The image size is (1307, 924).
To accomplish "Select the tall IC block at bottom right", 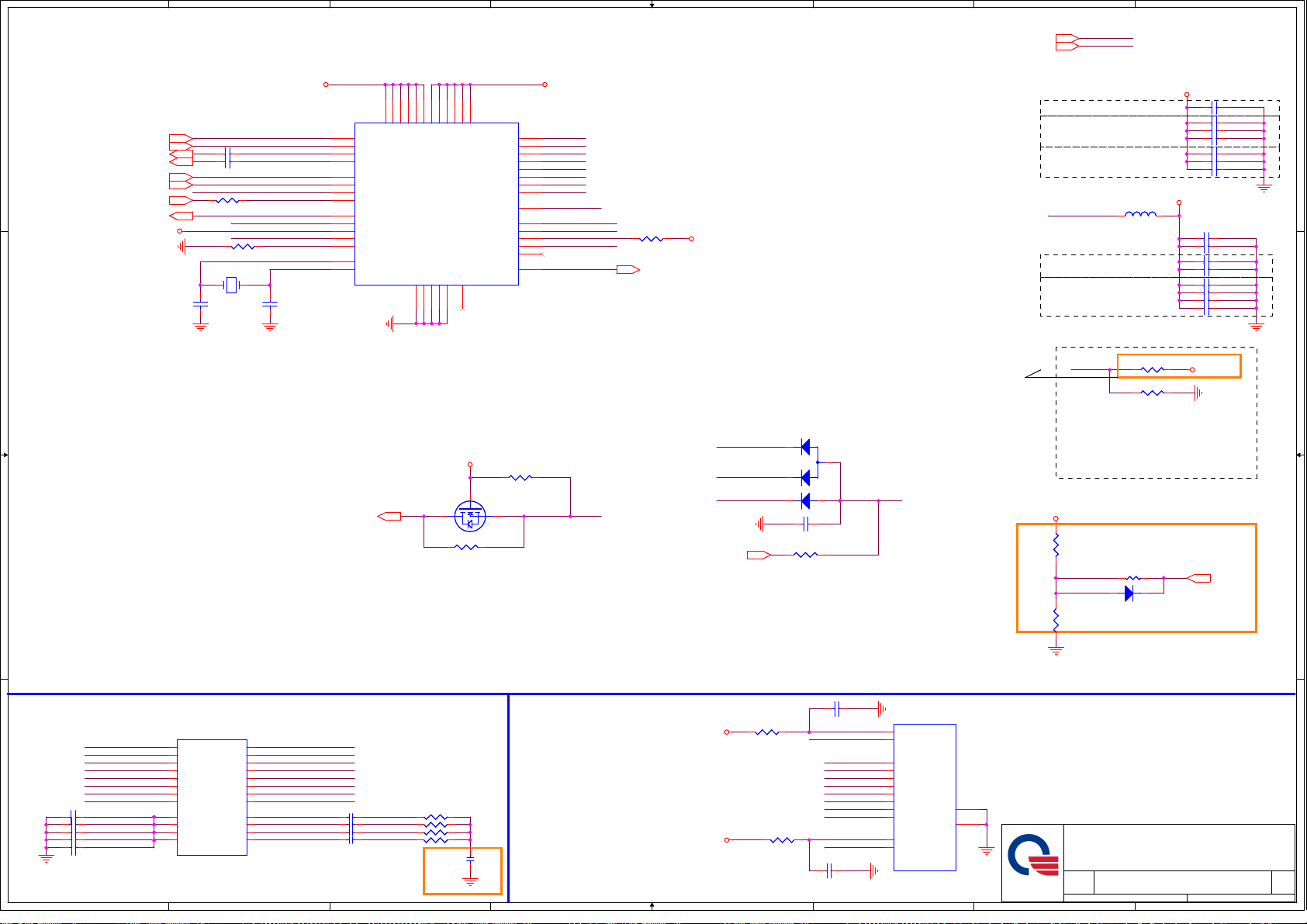I will click(925, 797).
